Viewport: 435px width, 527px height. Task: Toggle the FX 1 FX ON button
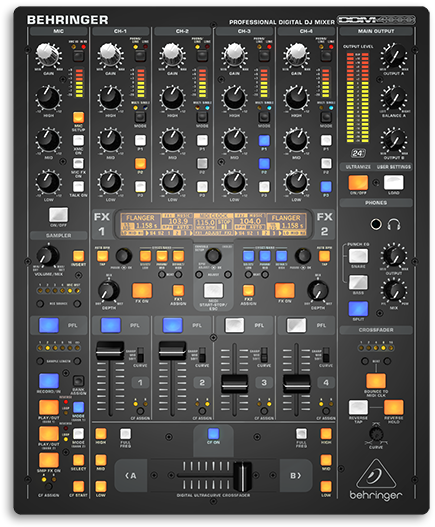point(142,290)
